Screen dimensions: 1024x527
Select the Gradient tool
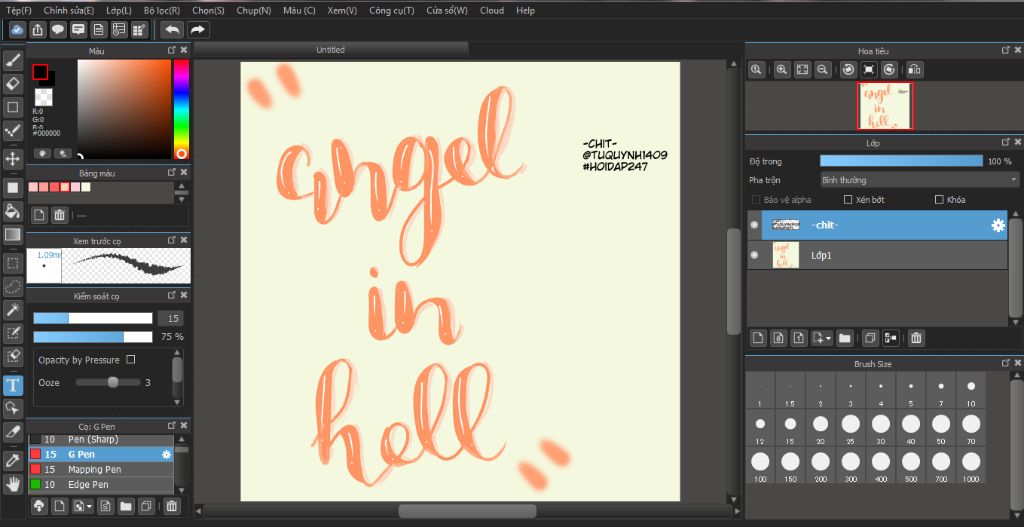coord(13,234)
